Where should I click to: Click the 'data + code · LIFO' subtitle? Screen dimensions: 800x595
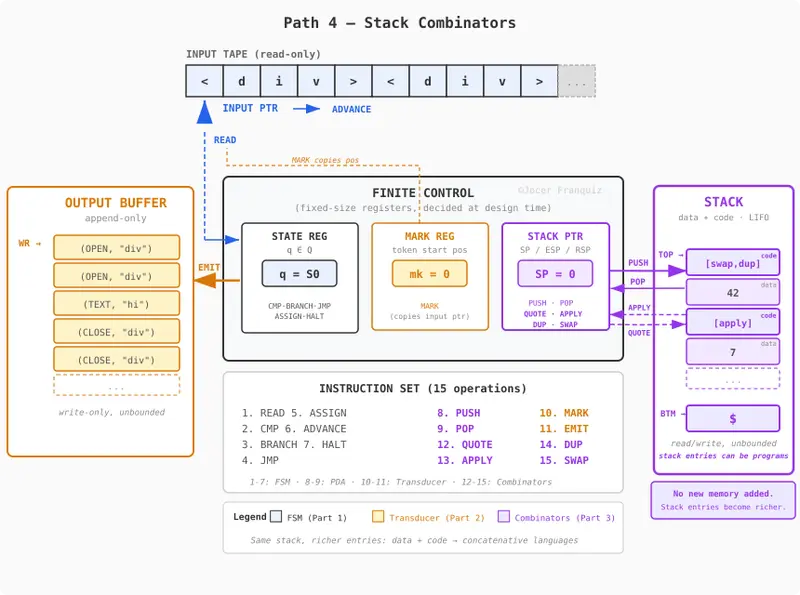point(723,217)
